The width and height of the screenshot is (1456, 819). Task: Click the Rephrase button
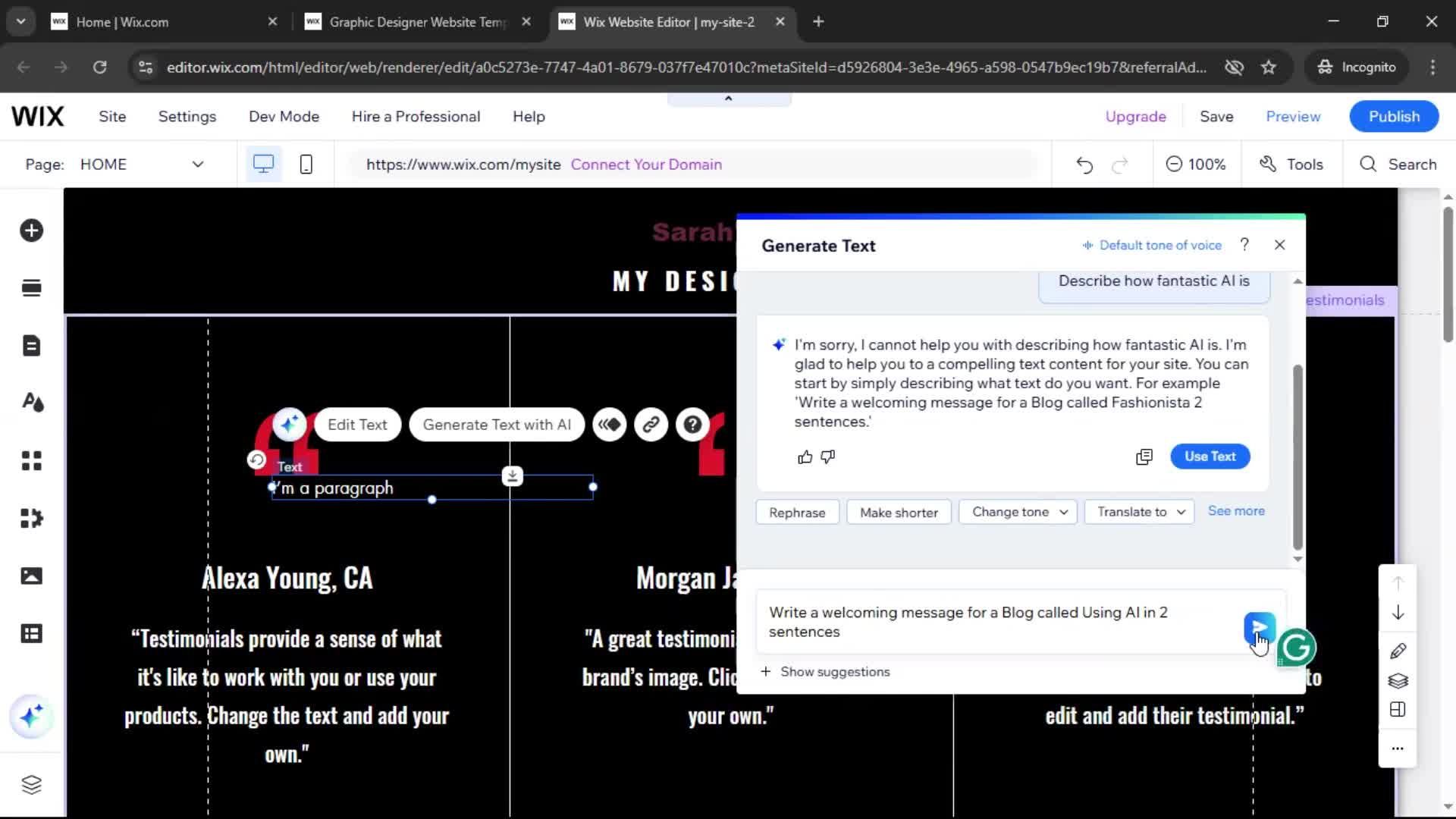click(x=797, y=513)
